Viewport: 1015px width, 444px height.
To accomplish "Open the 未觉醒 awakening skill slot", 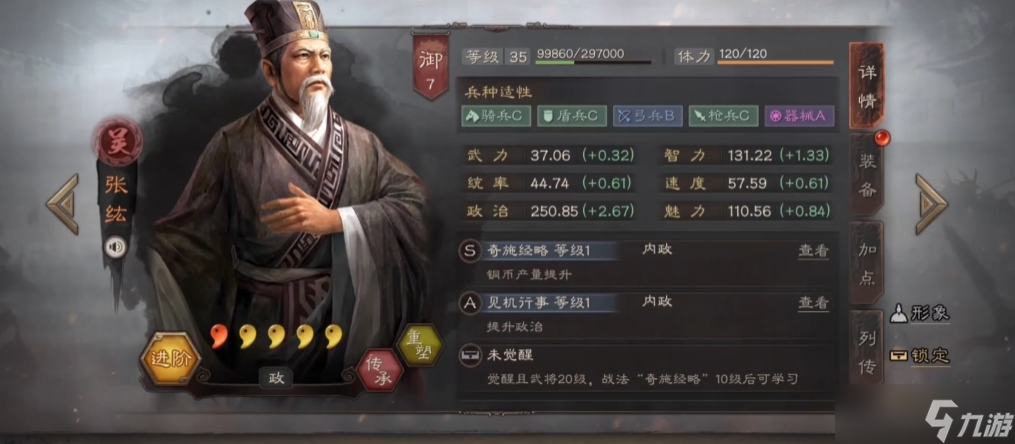I will (647, 366).
